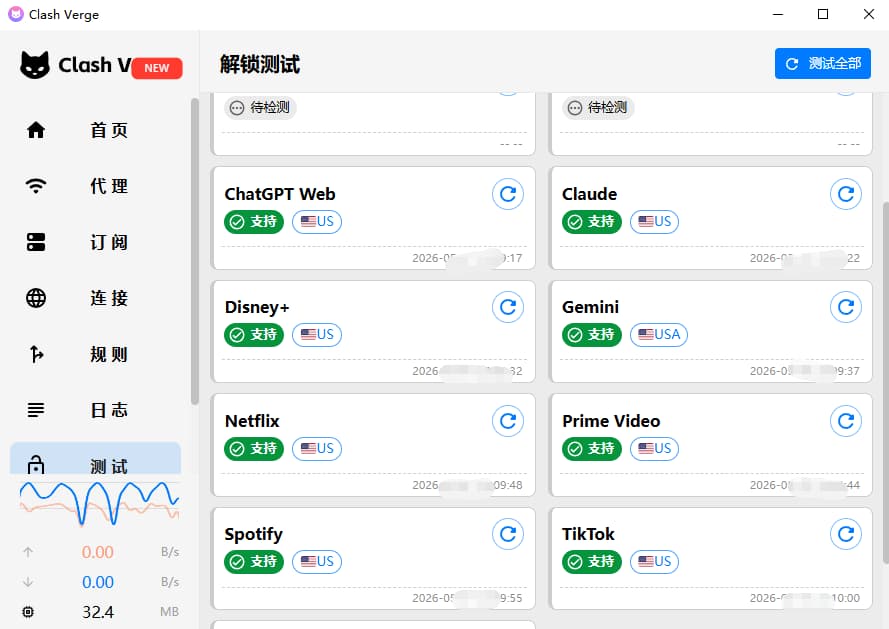This screenshot has width=889, height=629.
Task: Click the upload arrow icon
Action: point(28,552)
